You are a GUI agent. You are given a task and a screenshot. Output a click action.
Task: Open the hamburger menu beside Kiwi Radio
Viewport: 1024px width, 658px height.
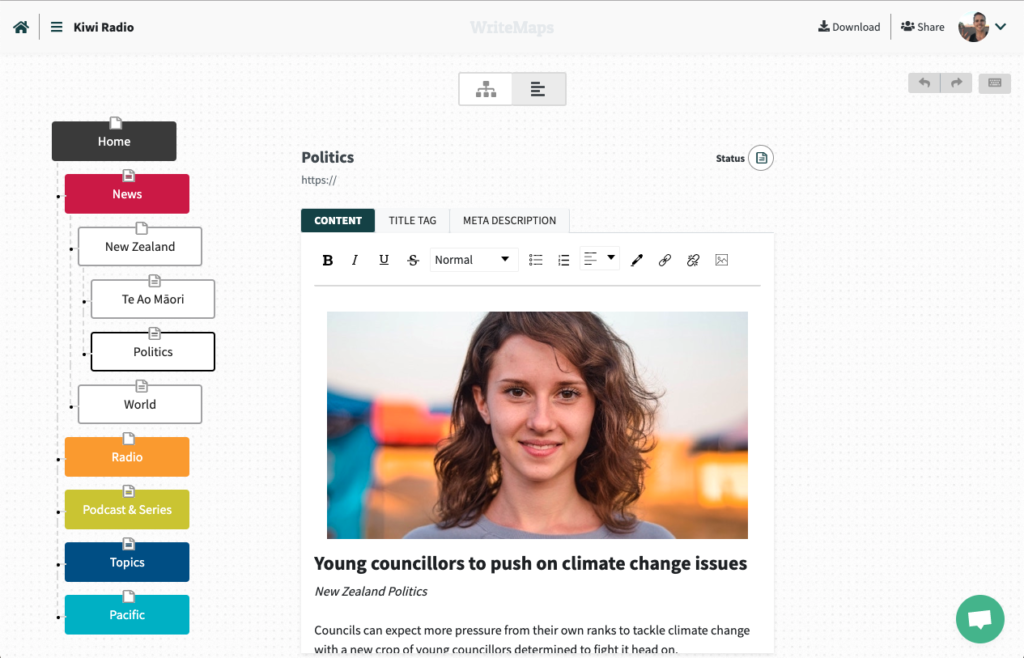point(57,27)
